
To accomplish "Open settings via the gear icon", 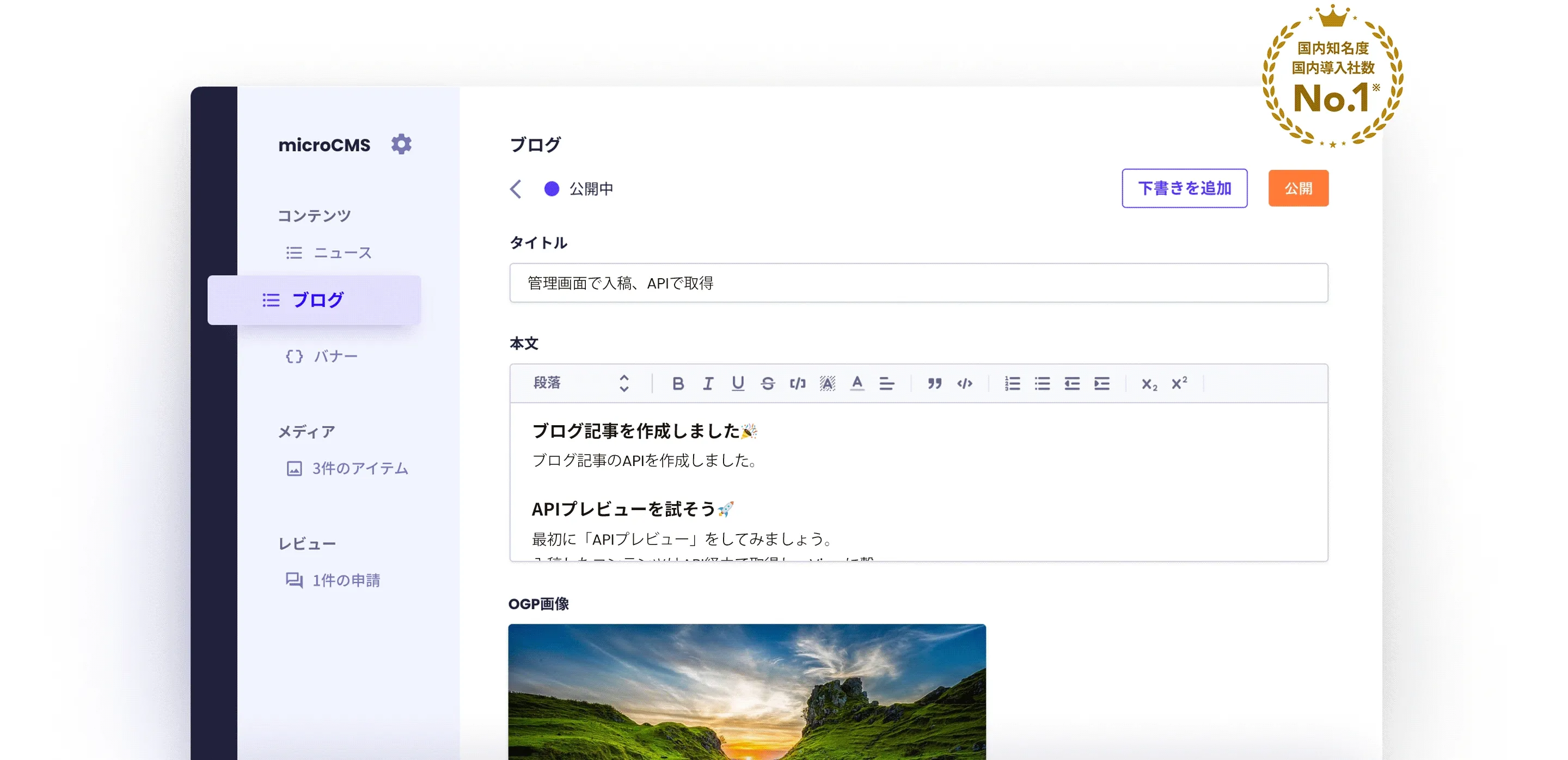I will pyautogui.click(x=401, y=144).
